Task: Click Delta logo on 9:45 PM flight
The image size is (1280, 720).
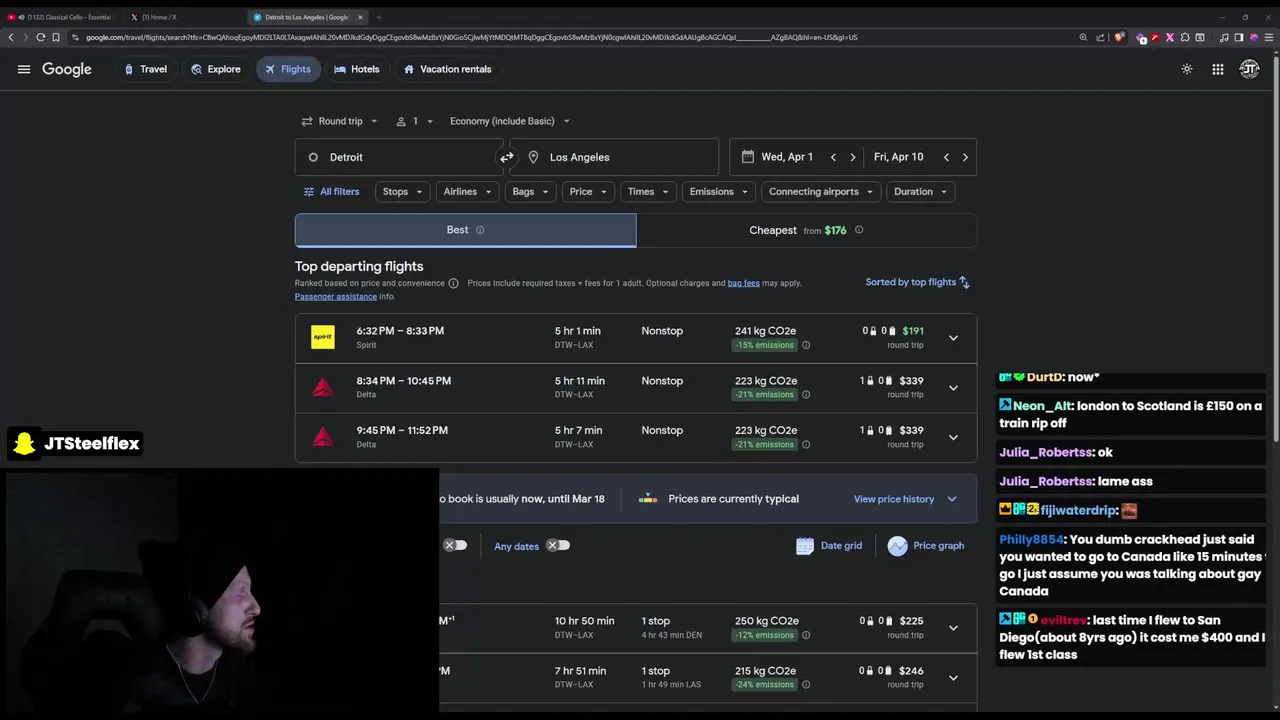Action: coord(323,437)
